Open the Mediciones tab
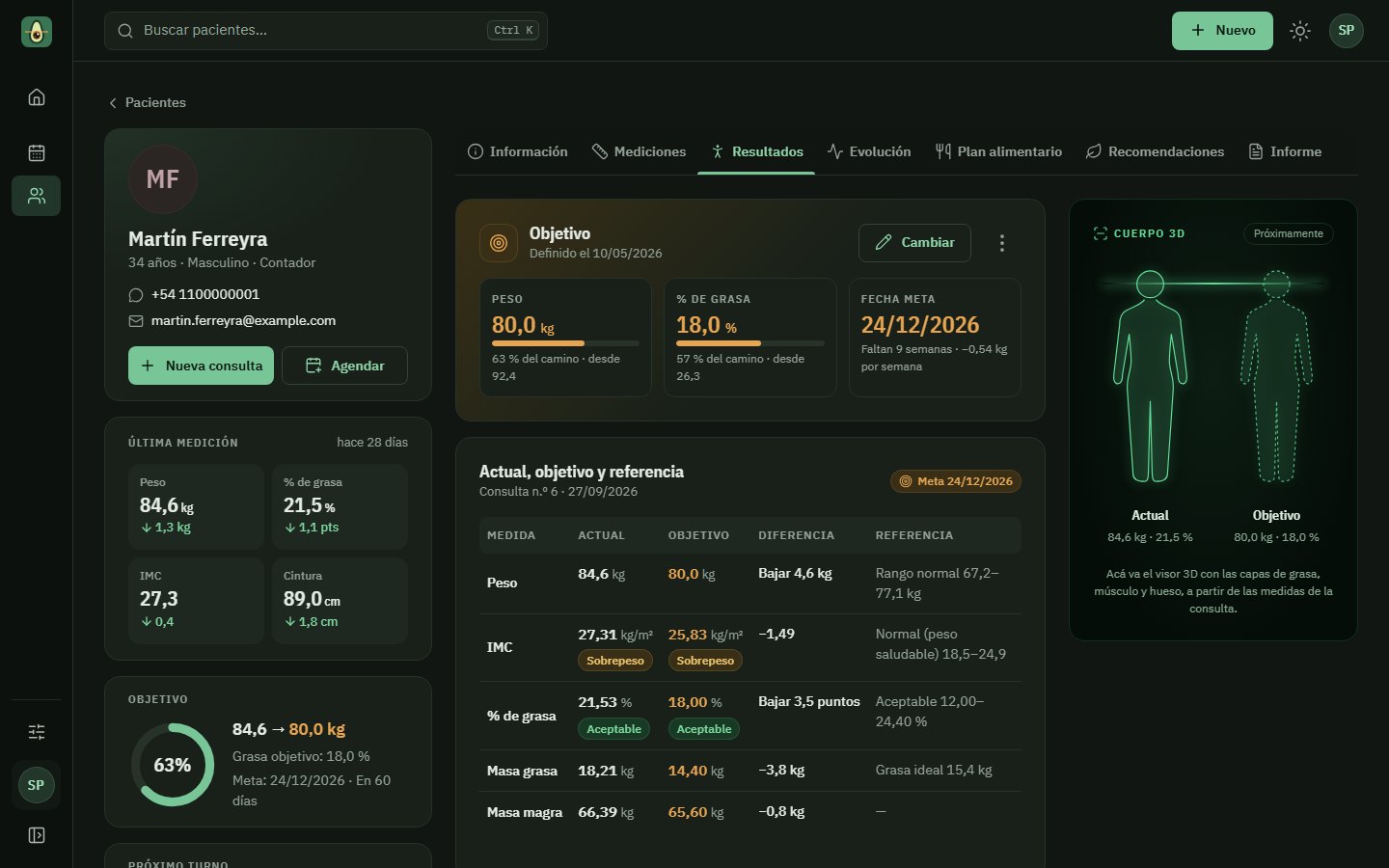1389x868 pixels. point(639,151)
